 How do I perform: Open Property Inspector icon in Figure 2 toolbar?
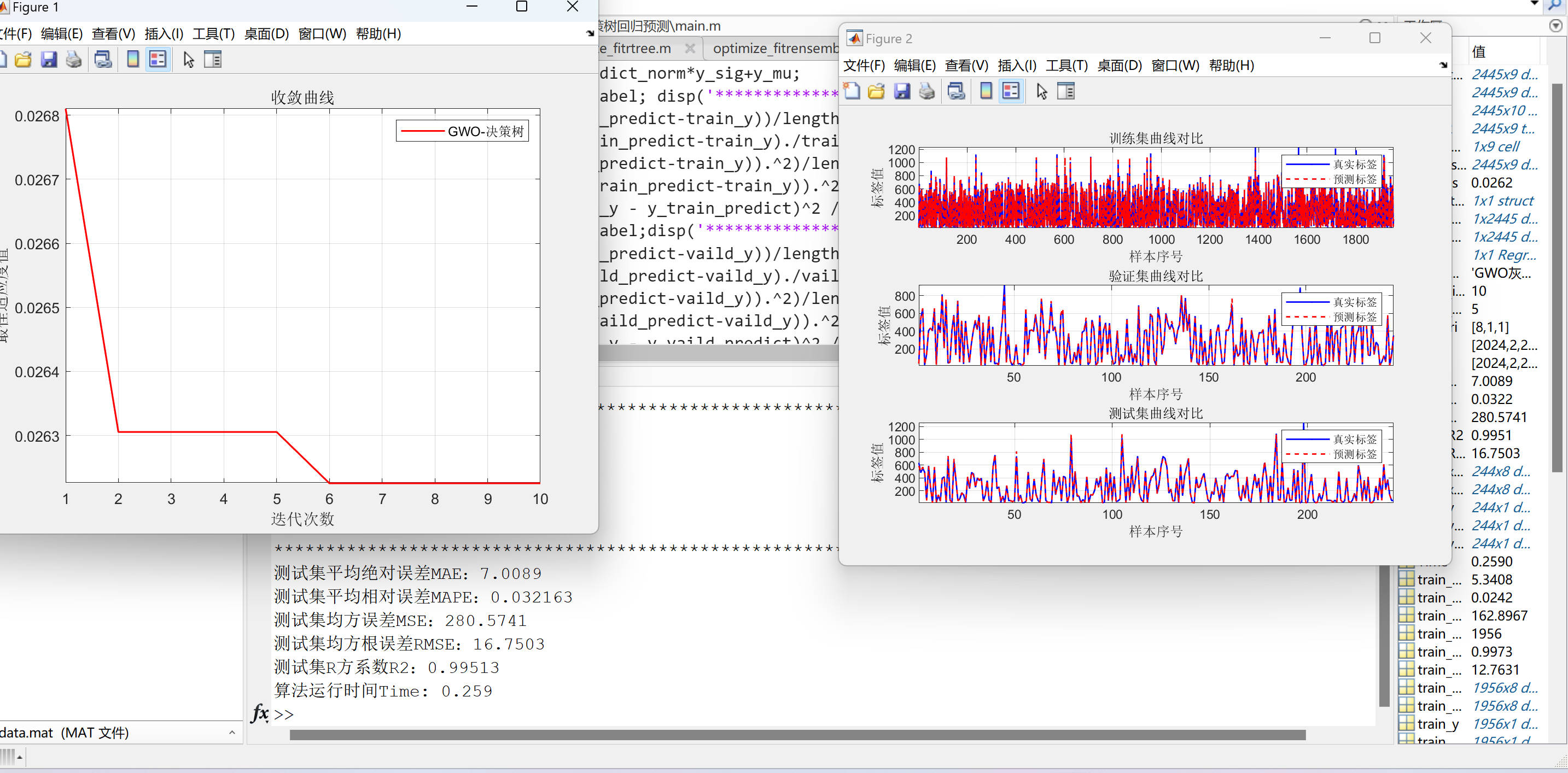[x=1066, y=91]
